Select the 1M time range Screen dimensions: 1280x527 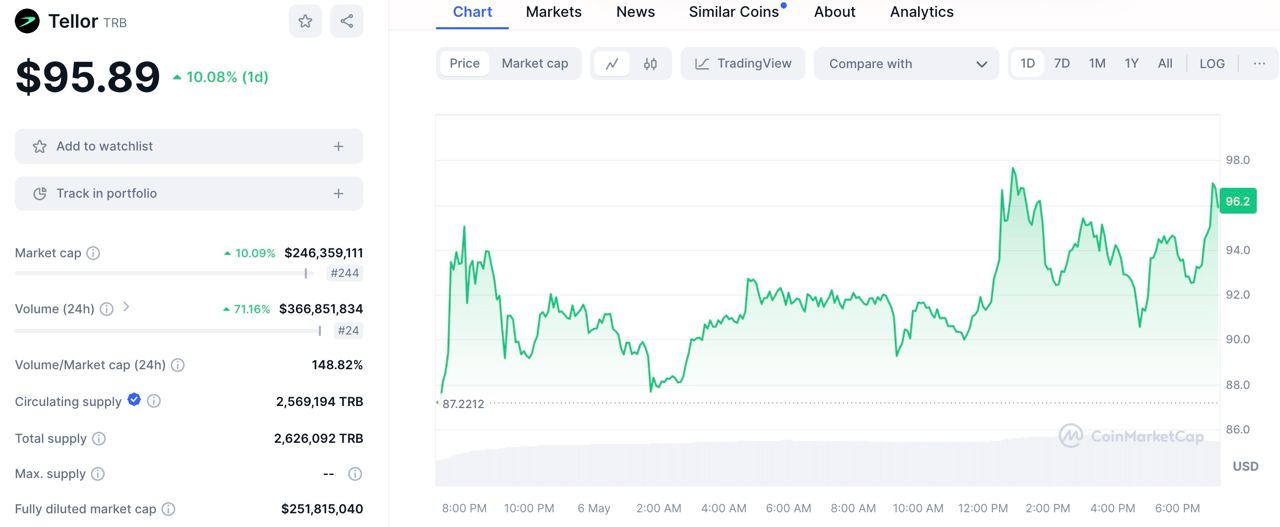click(x=1097, y=63)
